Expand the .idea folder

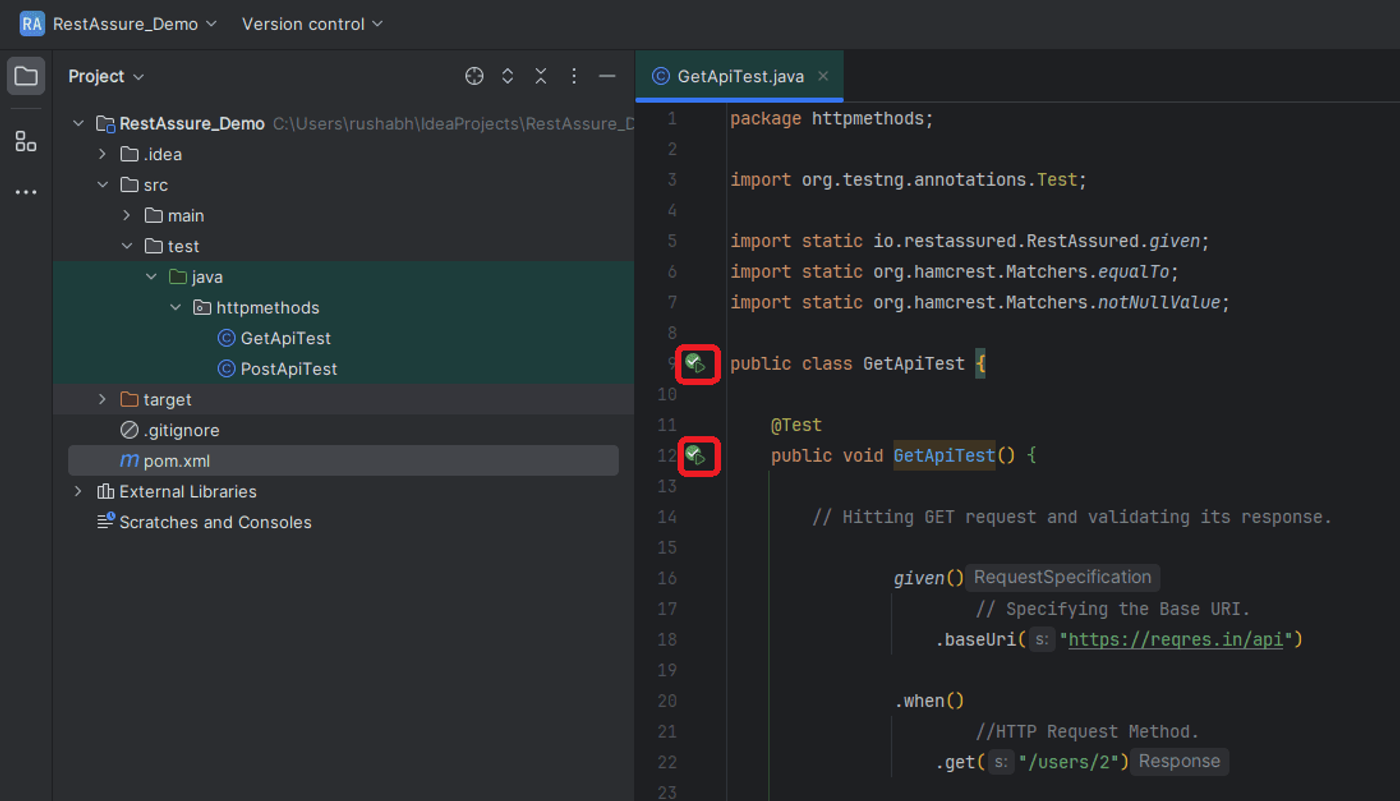click(102, 154)
